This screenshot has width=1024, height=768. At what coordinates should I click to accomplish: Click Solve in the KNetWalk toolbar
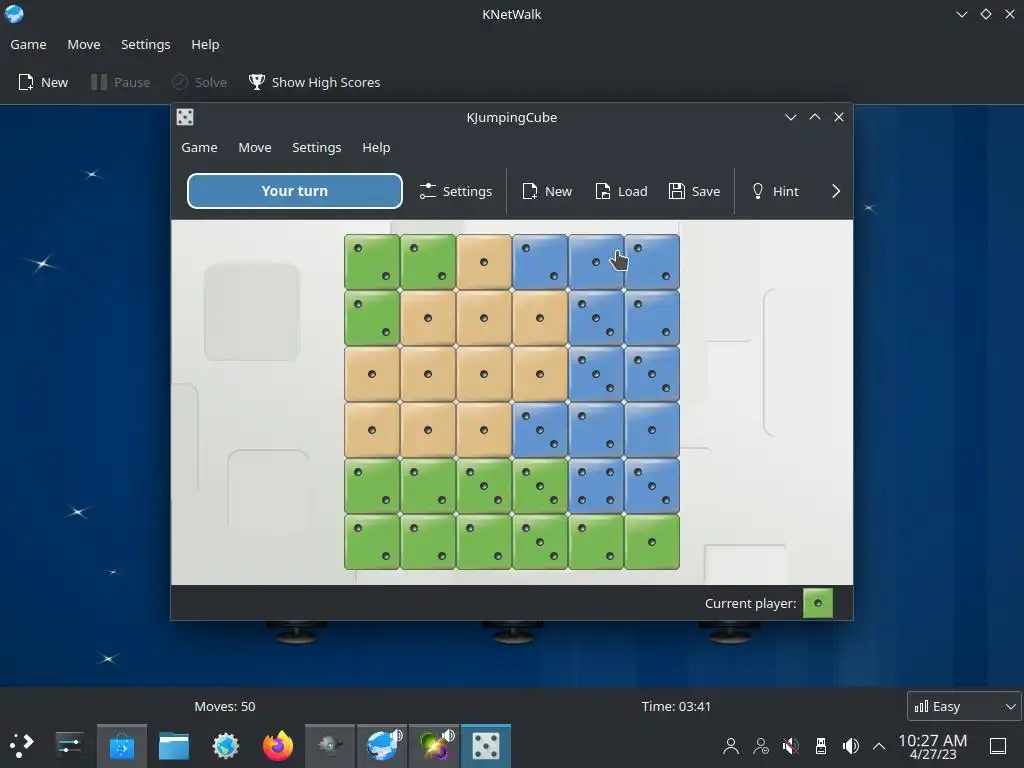click(199, 82)
